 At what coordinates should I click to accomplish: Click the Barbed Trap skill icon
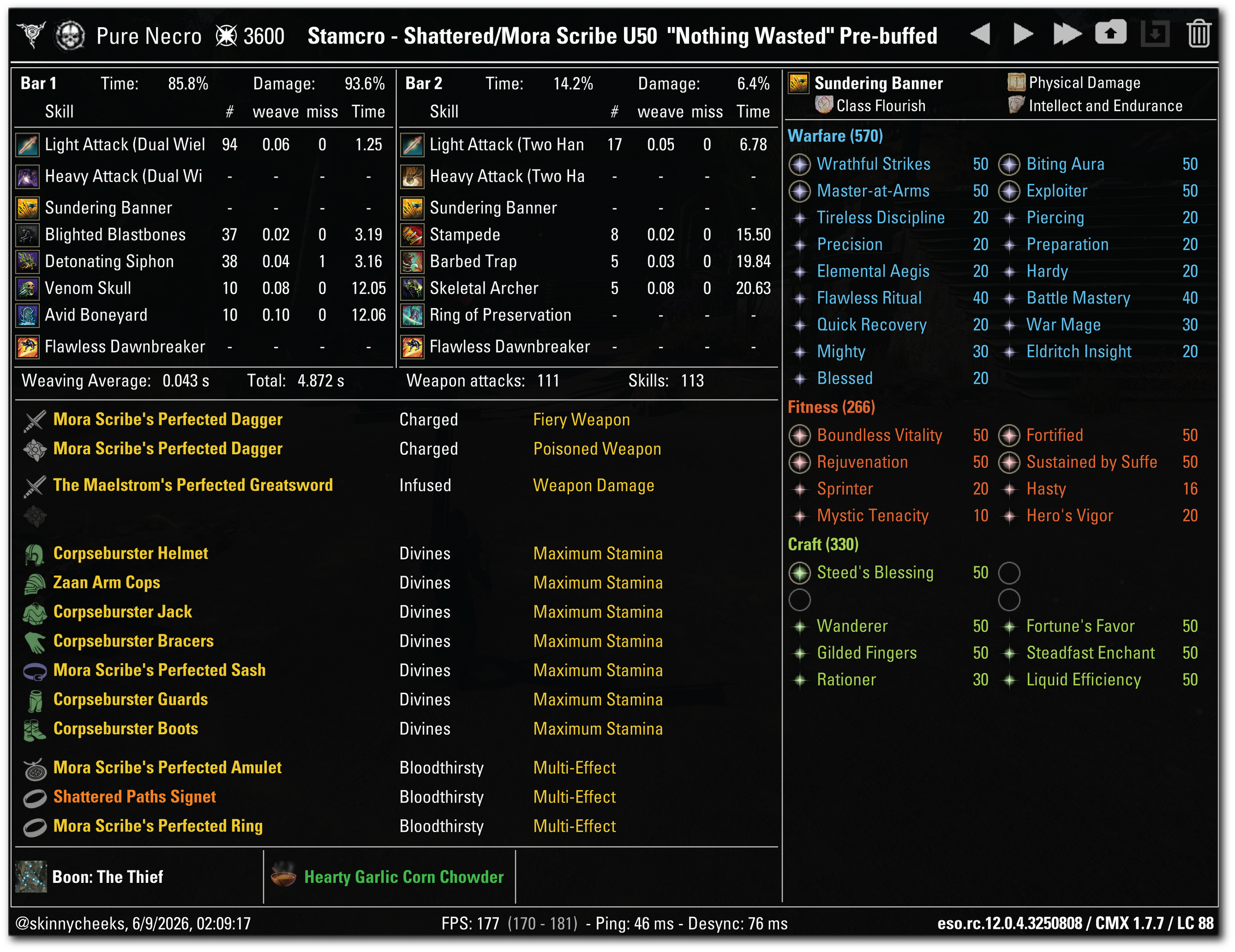pyautogui.click(x=412, y=261)
